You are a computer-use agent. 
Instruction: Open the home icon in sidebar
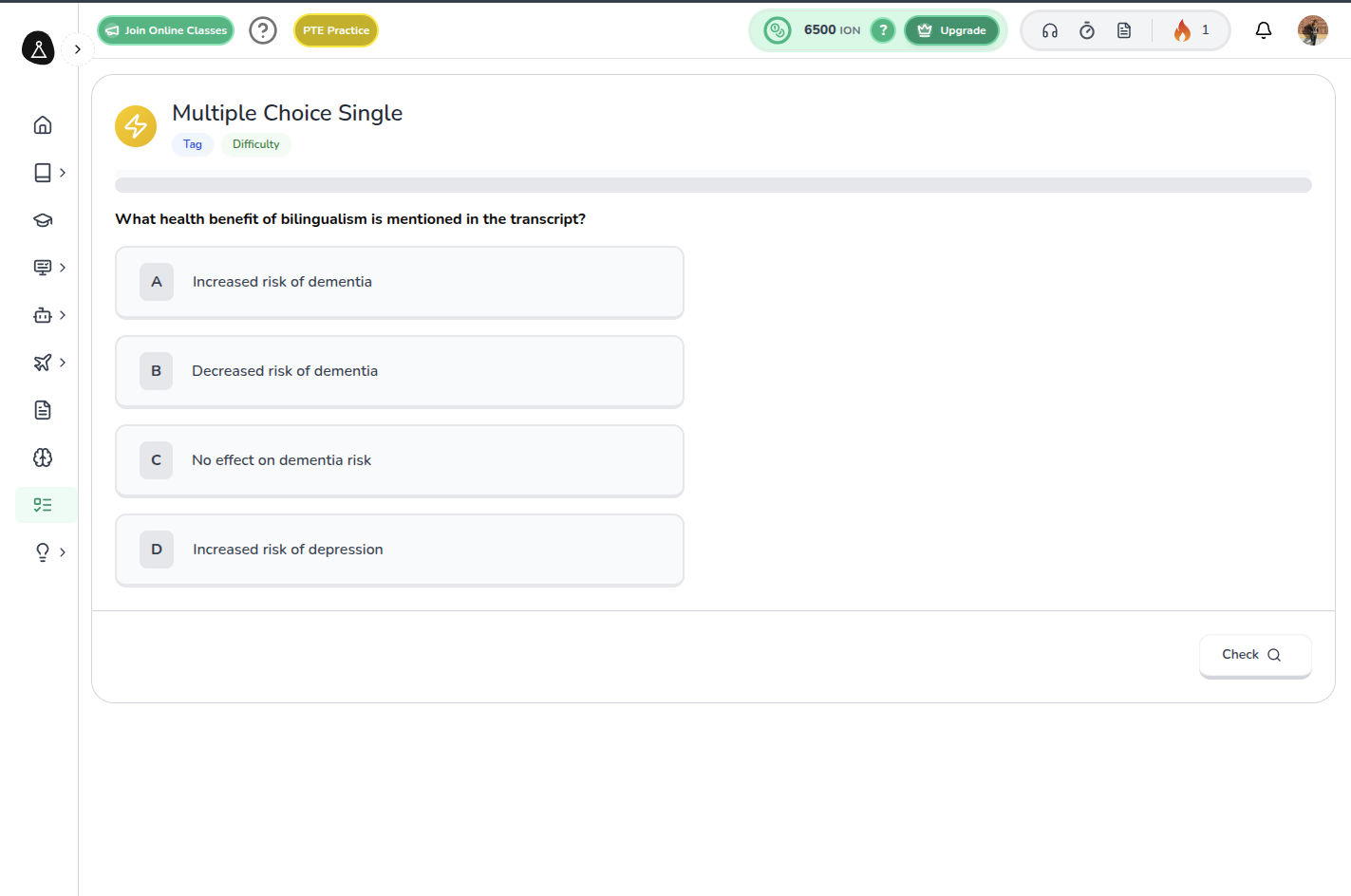43,125
